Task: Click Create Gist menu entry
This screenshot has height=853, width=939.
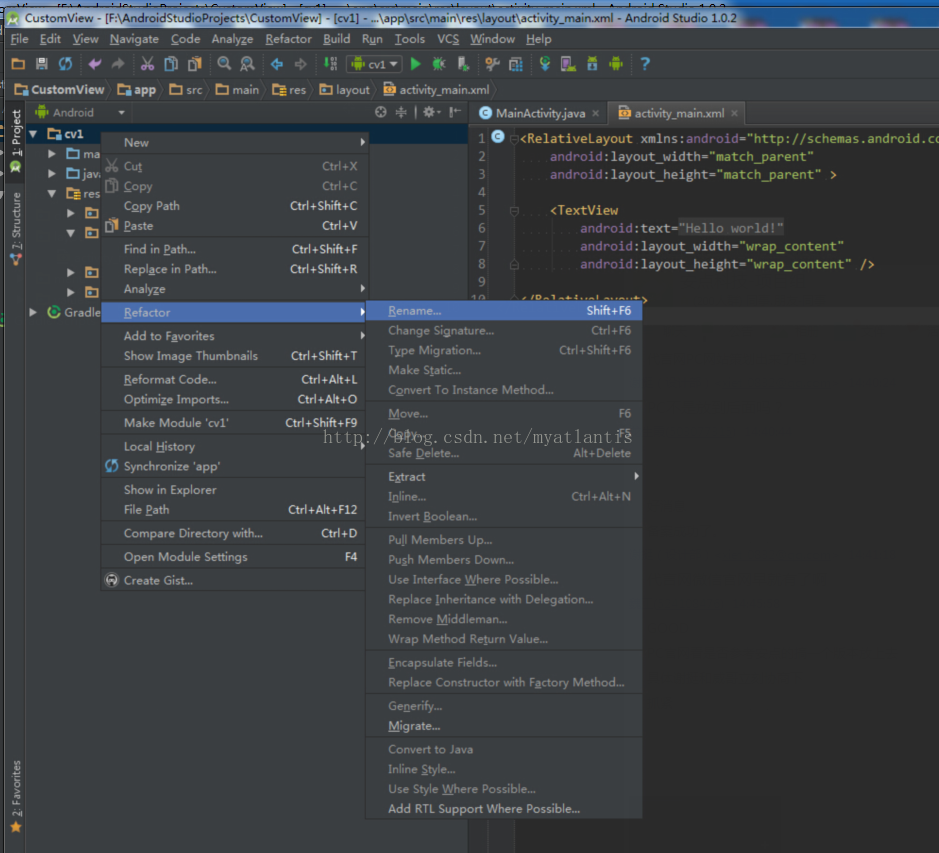Action: click(x=234, y=580)
